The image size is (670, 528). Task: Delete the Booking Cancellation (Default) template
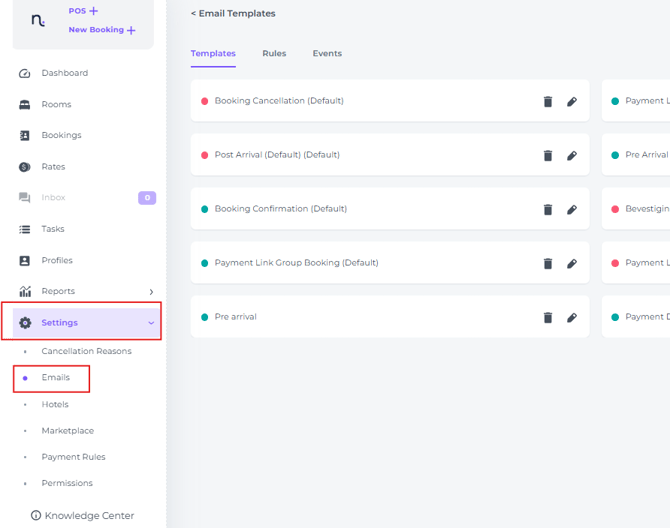pos(548,102)
